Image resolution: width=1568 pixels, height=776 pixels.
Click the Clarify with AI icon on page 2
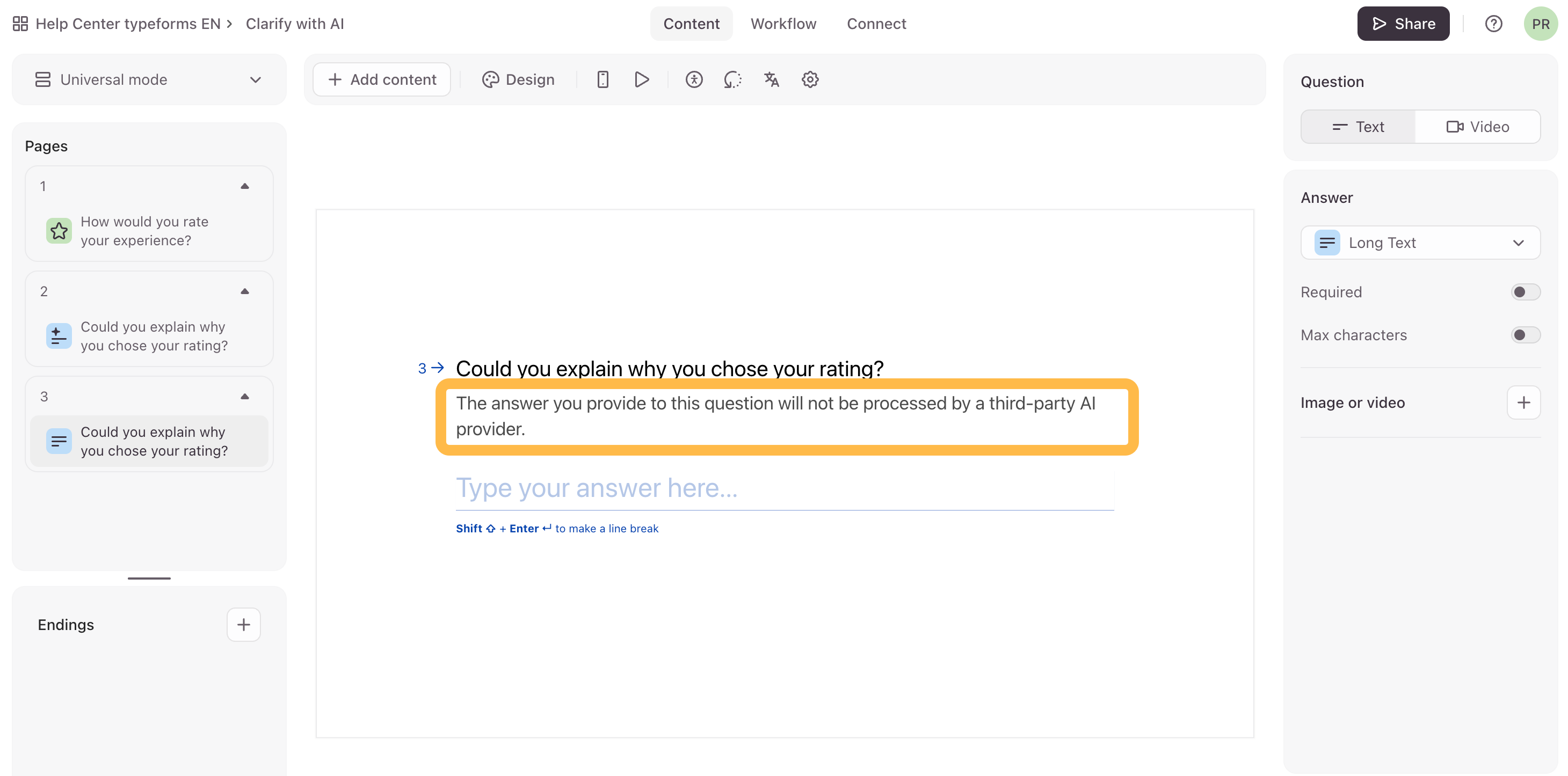(59, 336)
